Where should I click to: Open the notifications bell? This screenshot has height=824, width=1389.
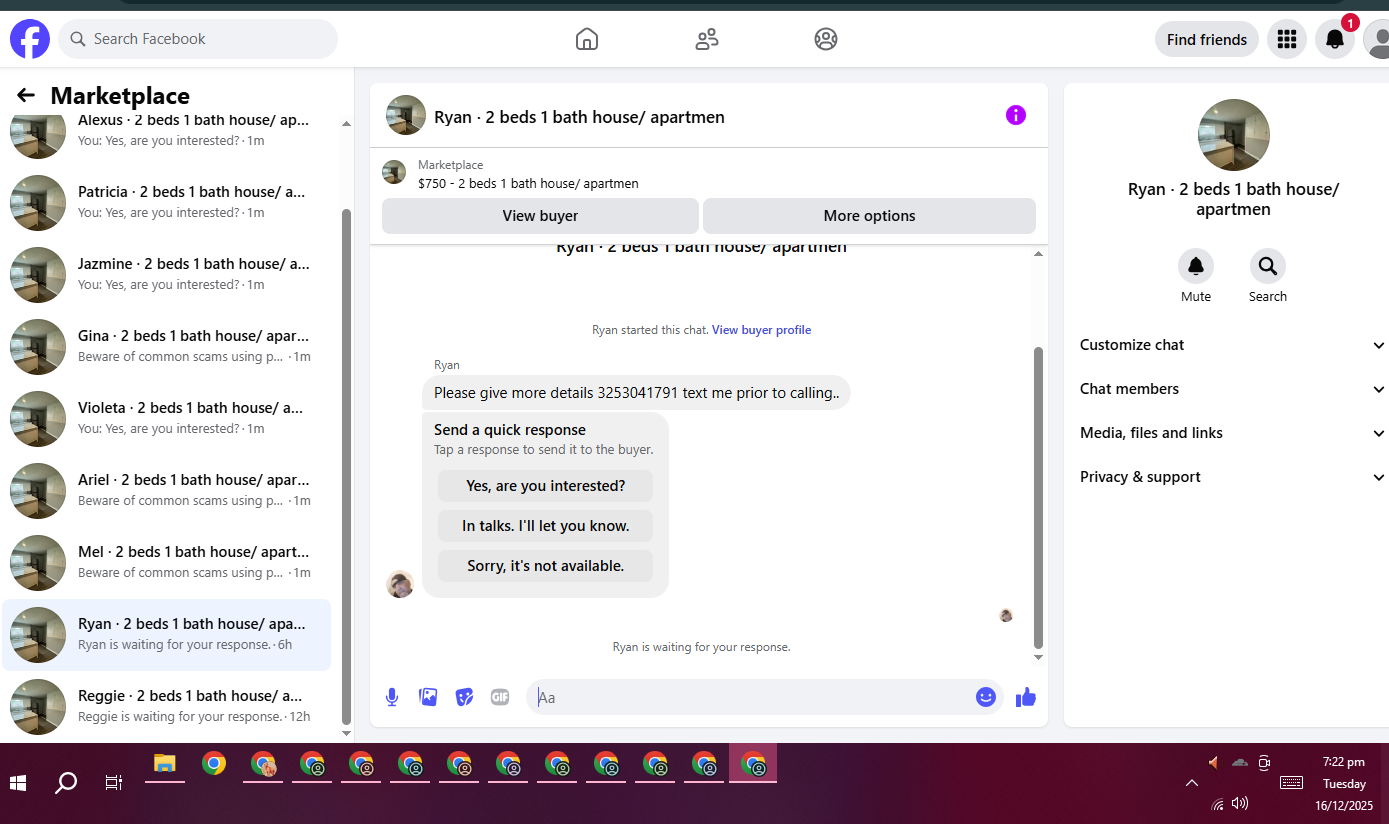pyautogui.click(x=1335, y=39)
